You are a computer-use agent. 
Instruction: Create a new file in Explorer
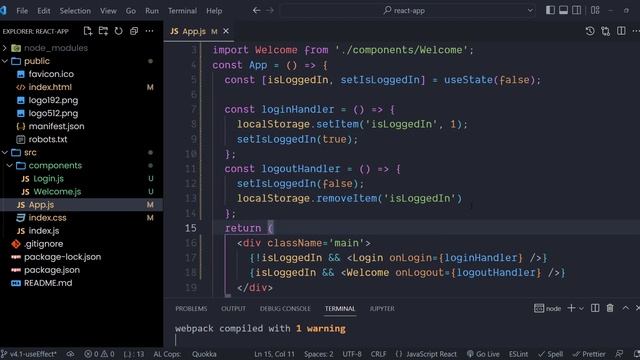88,31
